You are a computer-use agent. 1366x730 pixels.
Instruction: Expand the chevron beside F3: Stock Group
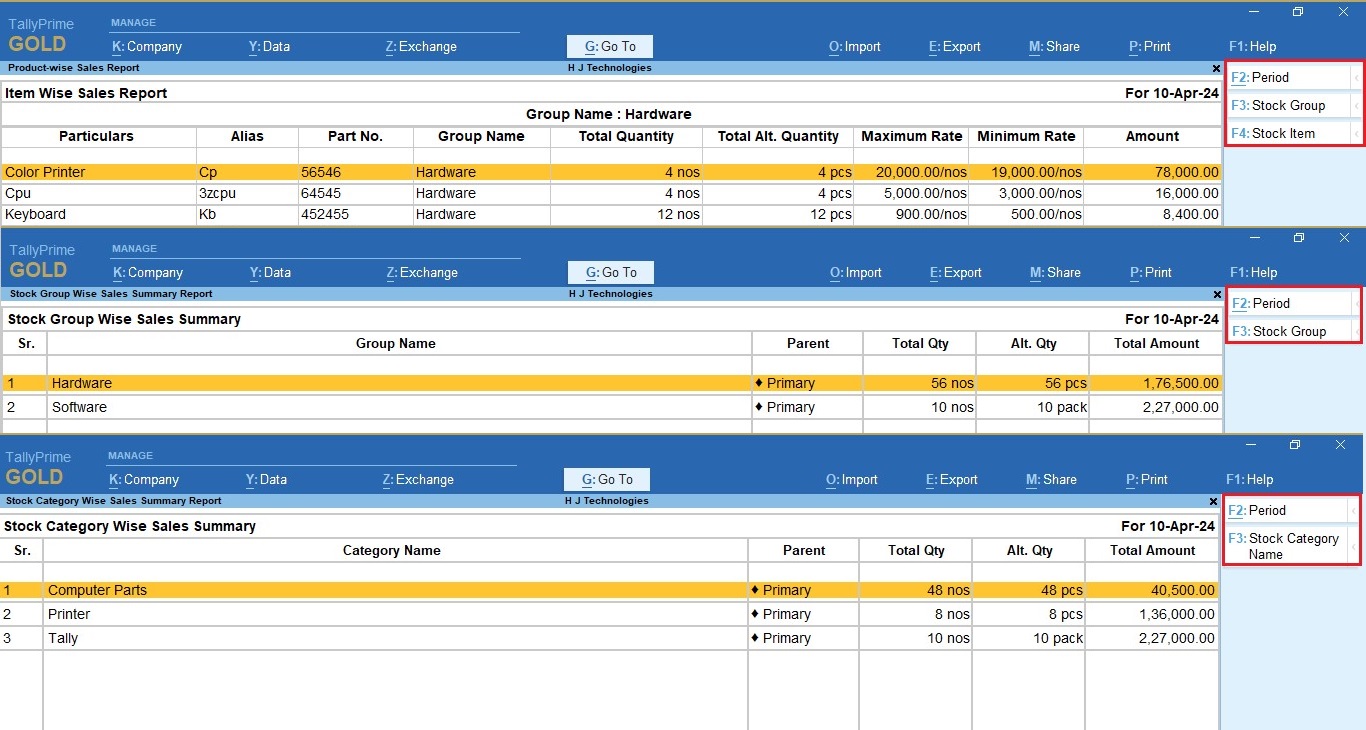point(1358,104)
